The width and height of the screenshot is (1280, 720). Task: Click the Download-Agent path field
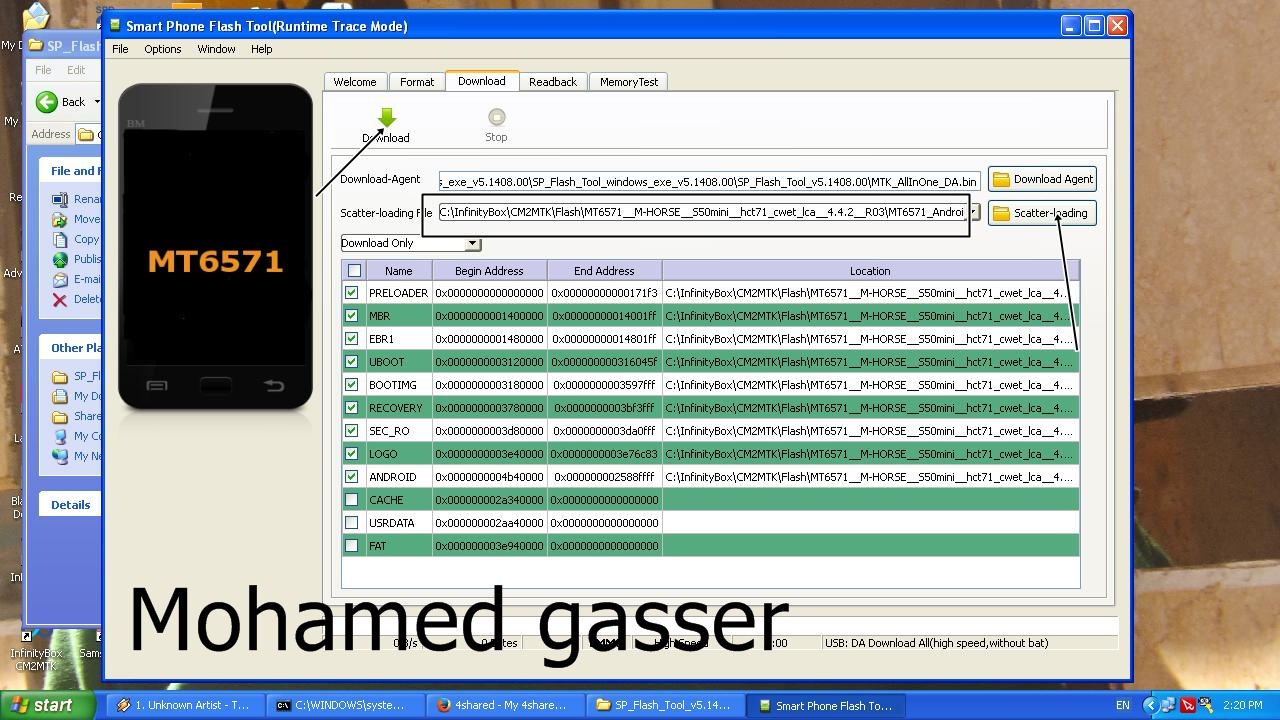point(709,182)
